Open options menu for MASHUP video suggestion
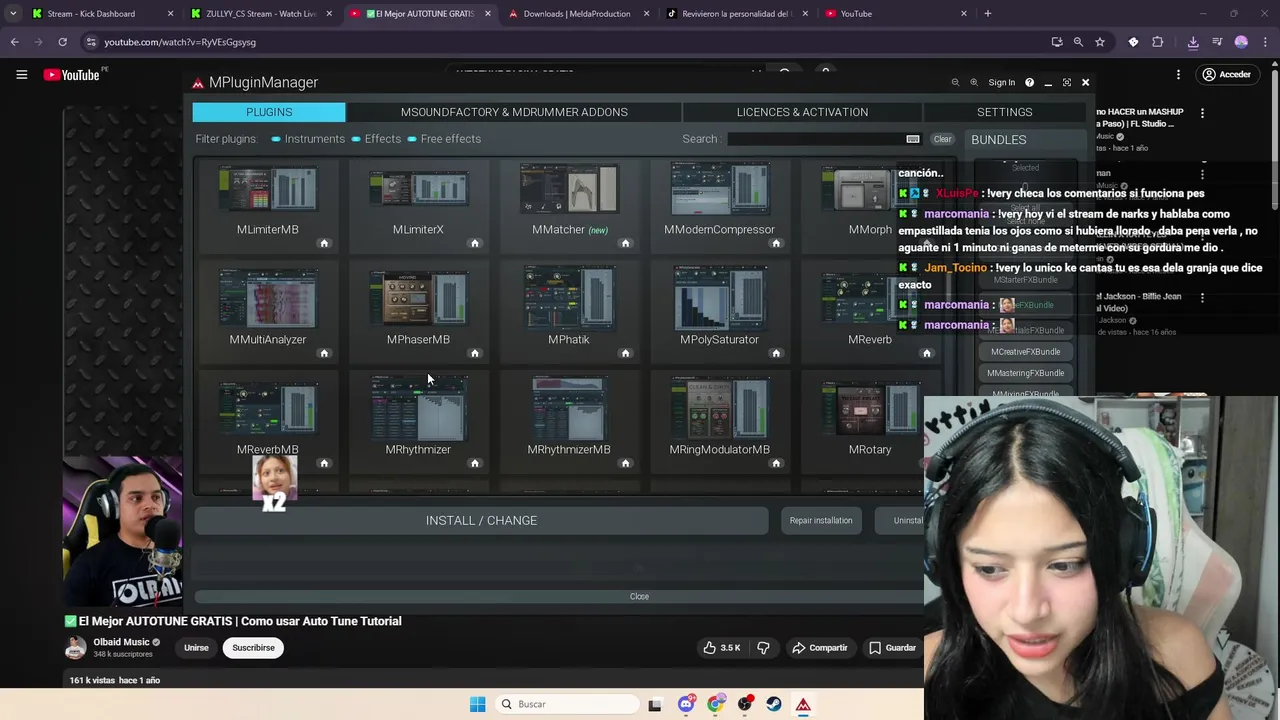The image size is (1280, 720). coord(1202,113)
